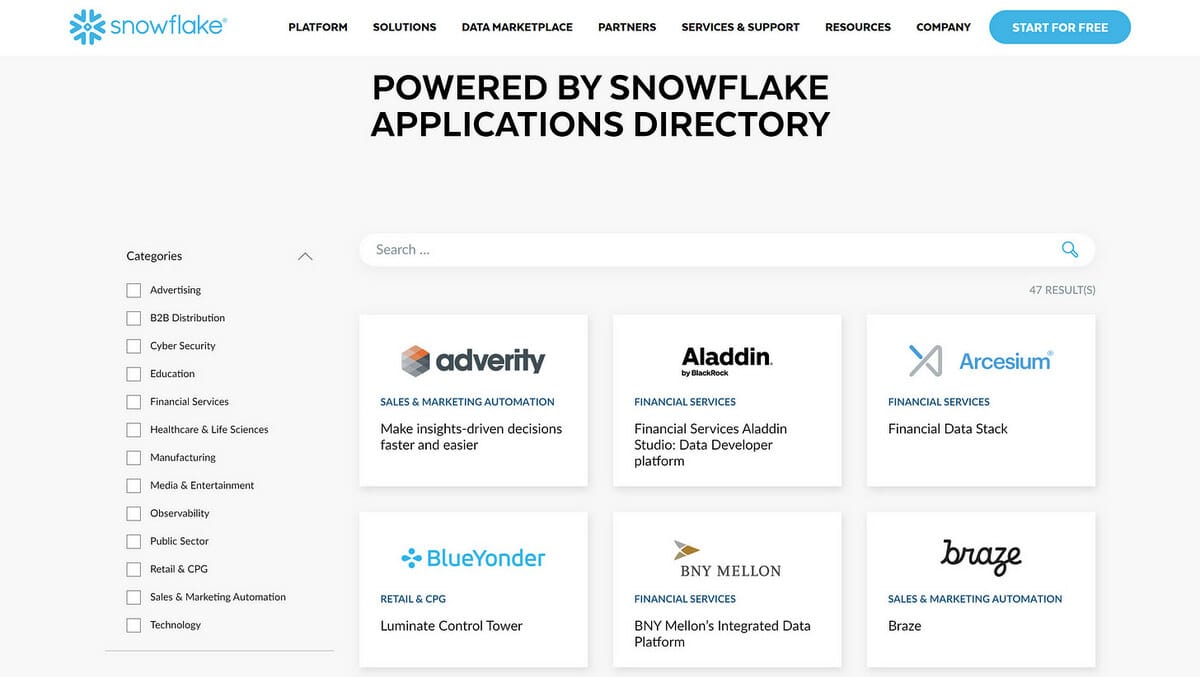Click the search magnifier icon
The height and width of the screenshot is (677, 1200).
tap(1070, 250)
